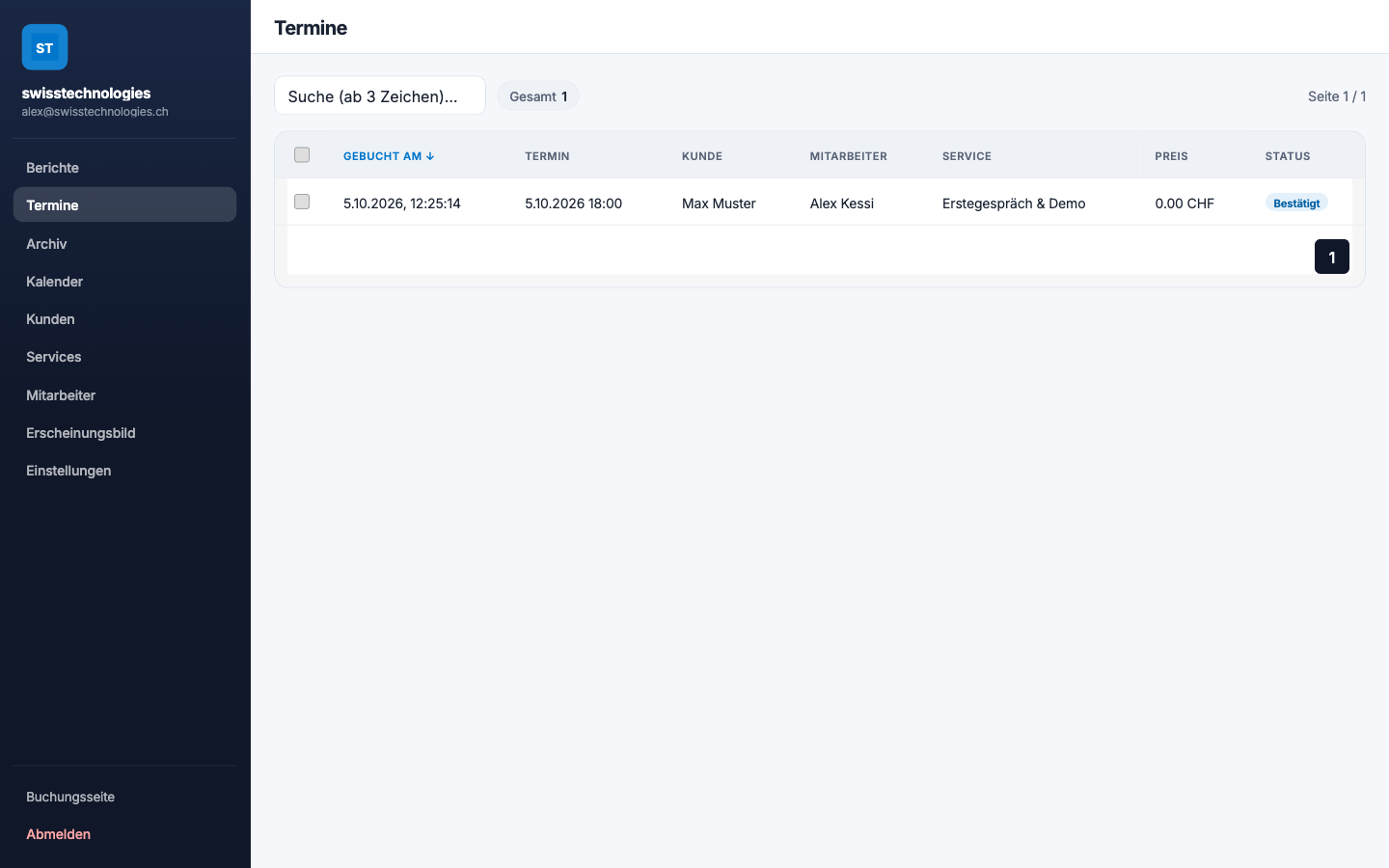Click the Preis column header

coord(1171,156)
